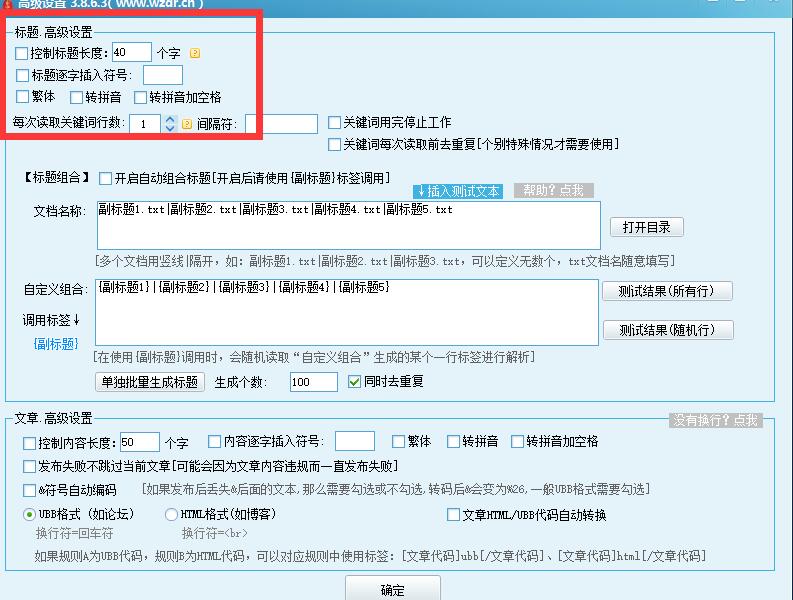Enable 控制标题长度 checkbox
Image resolution: width=793 pixels, height=600 pixels.
coord(23,53)
